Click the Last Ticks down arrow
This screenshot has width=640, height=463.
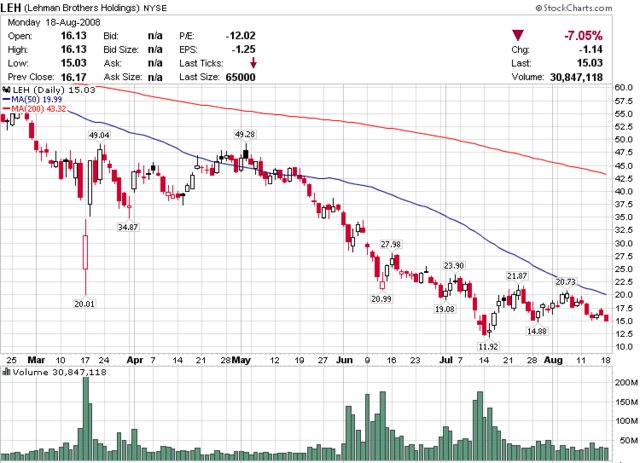(253, 63)
